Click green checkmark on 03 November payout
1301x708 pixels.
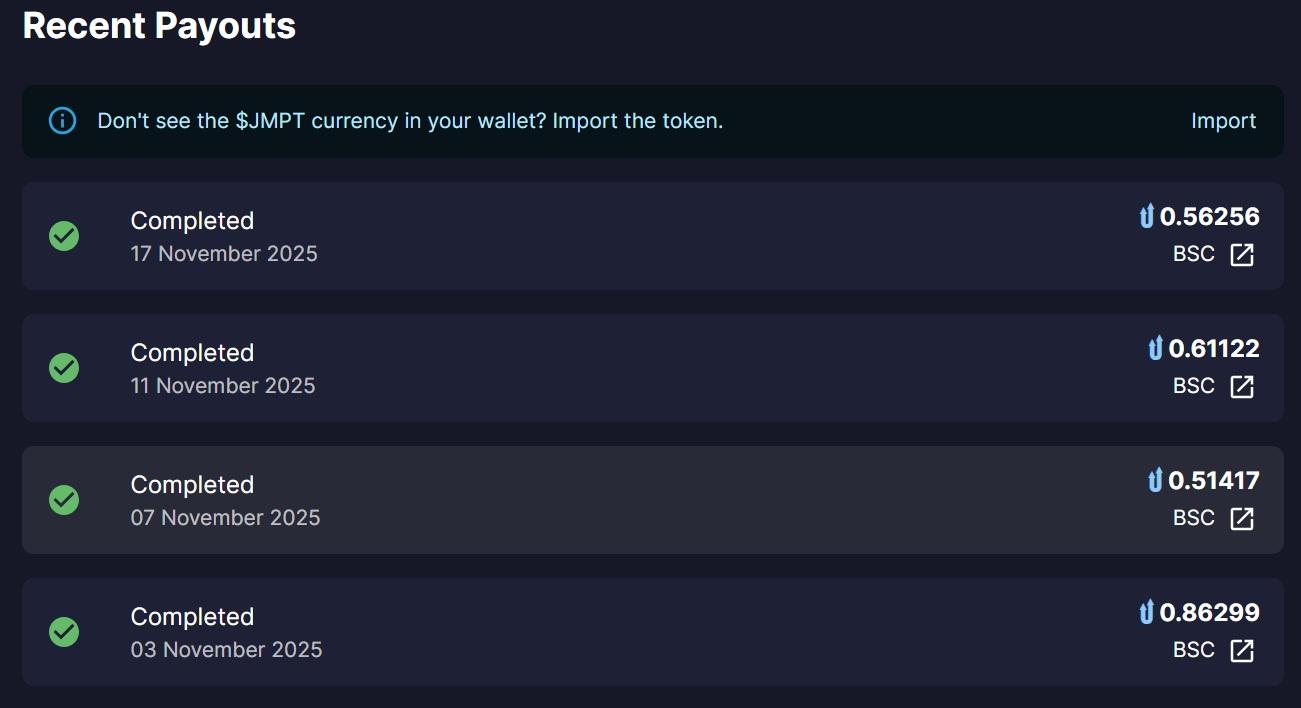(64, 632)
